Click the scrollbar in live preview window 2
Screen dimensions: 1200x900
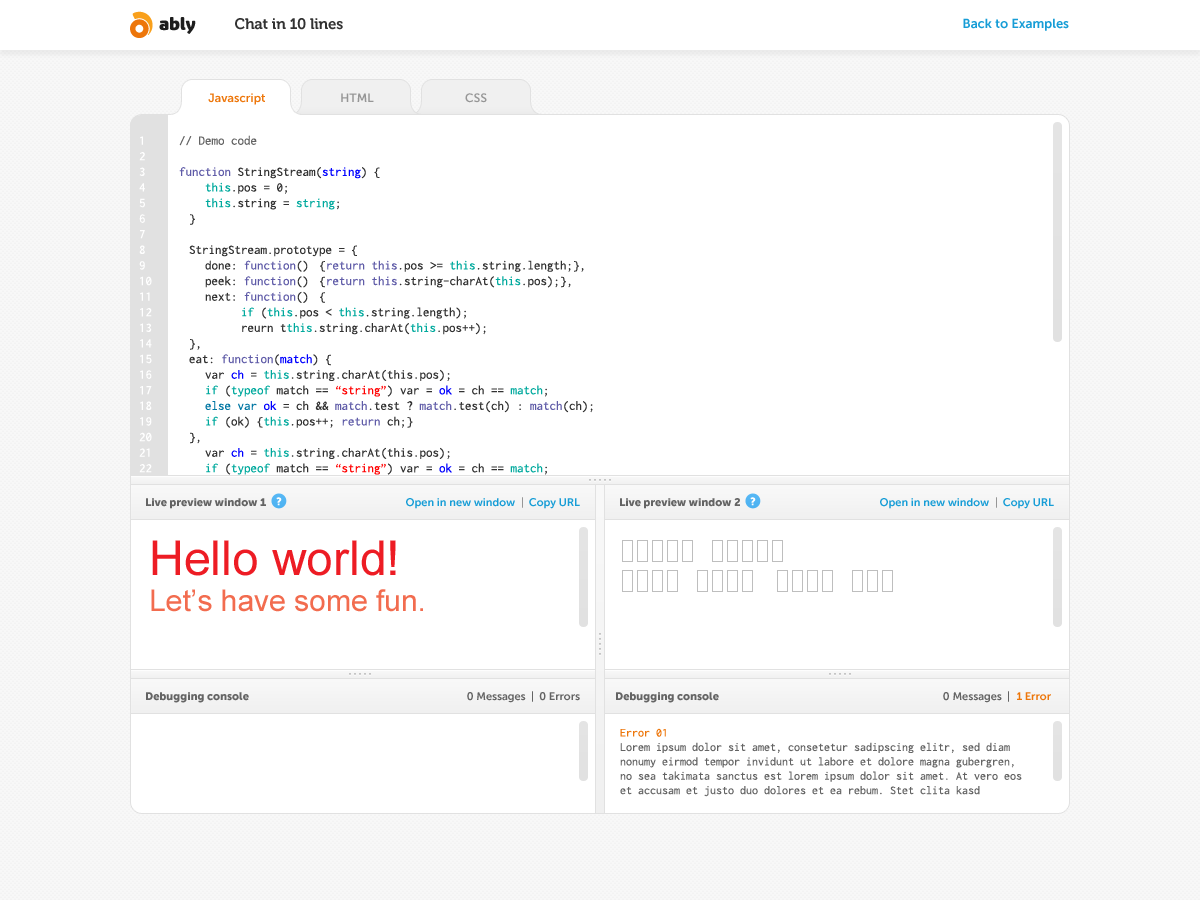click(x=1057, y=577)
